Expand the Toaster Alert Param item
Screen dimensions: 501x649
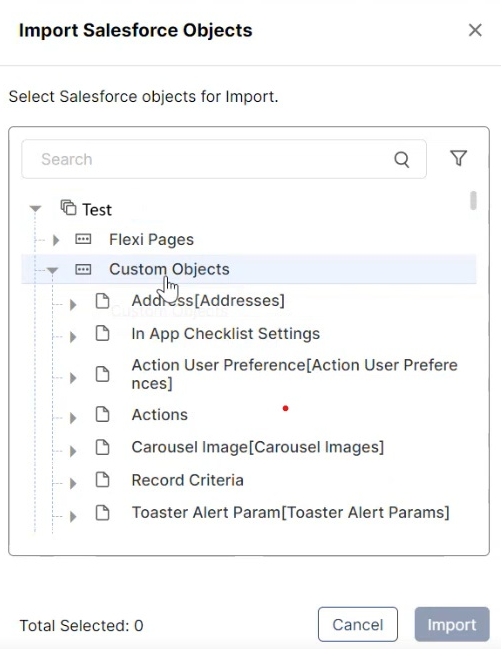[x=73, y=517]
